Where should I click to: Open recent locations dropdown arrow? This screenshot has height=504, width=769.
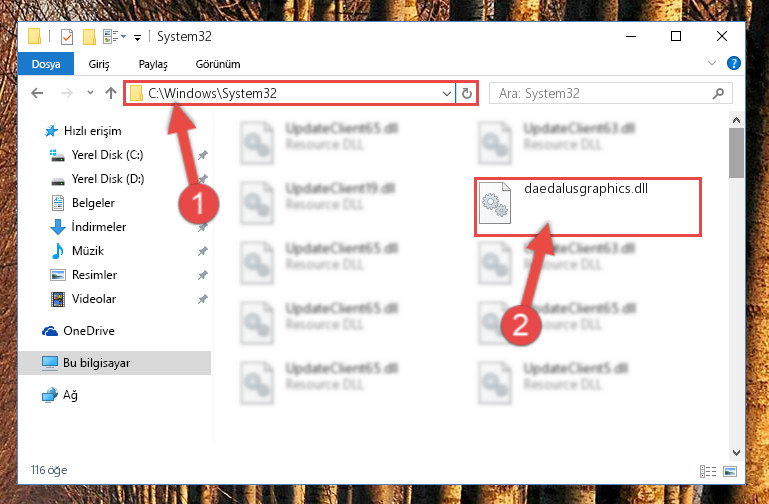point(90,93)
